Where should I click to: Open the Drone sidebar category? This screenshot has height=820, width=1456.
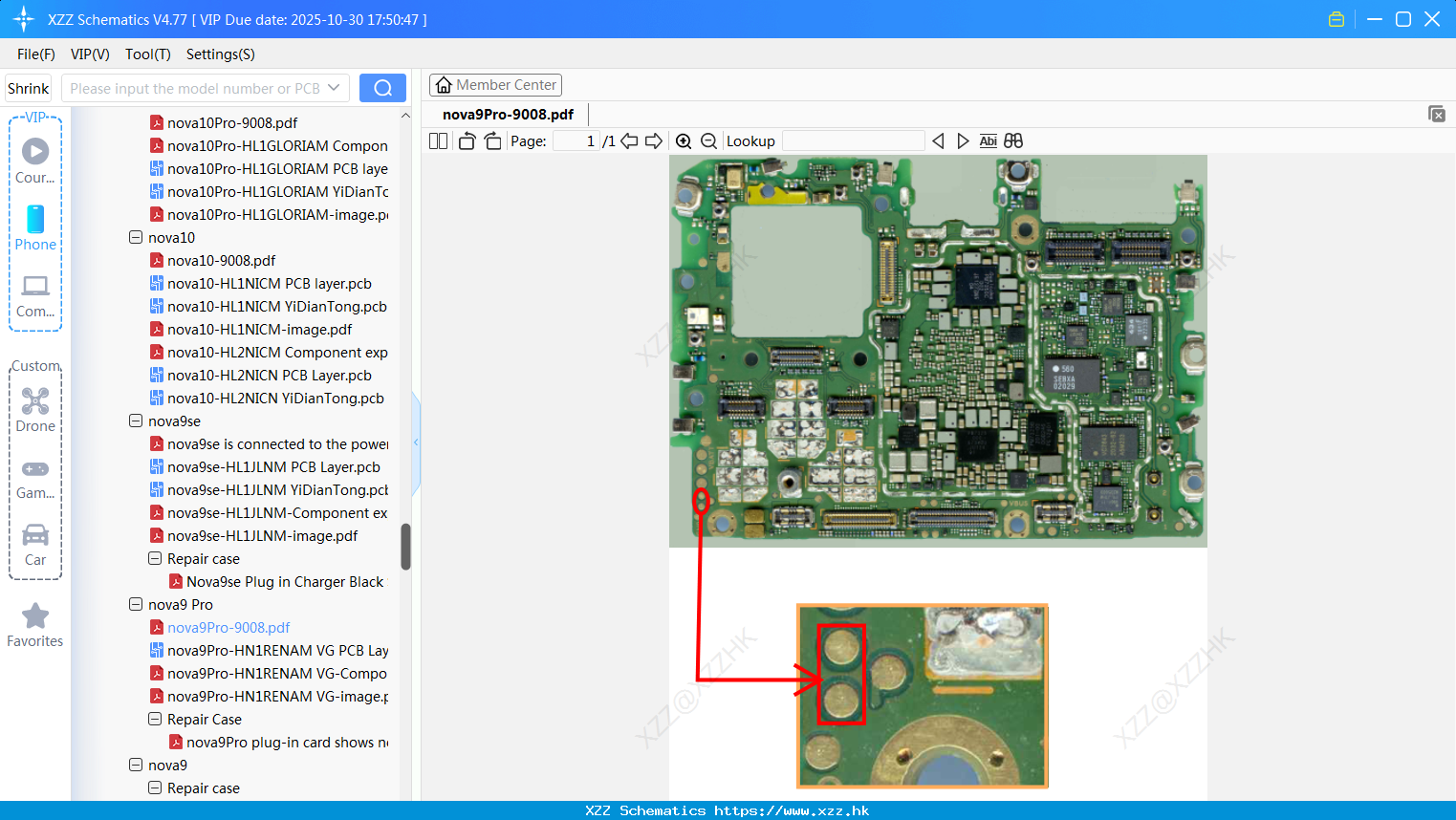pos(35,410)
